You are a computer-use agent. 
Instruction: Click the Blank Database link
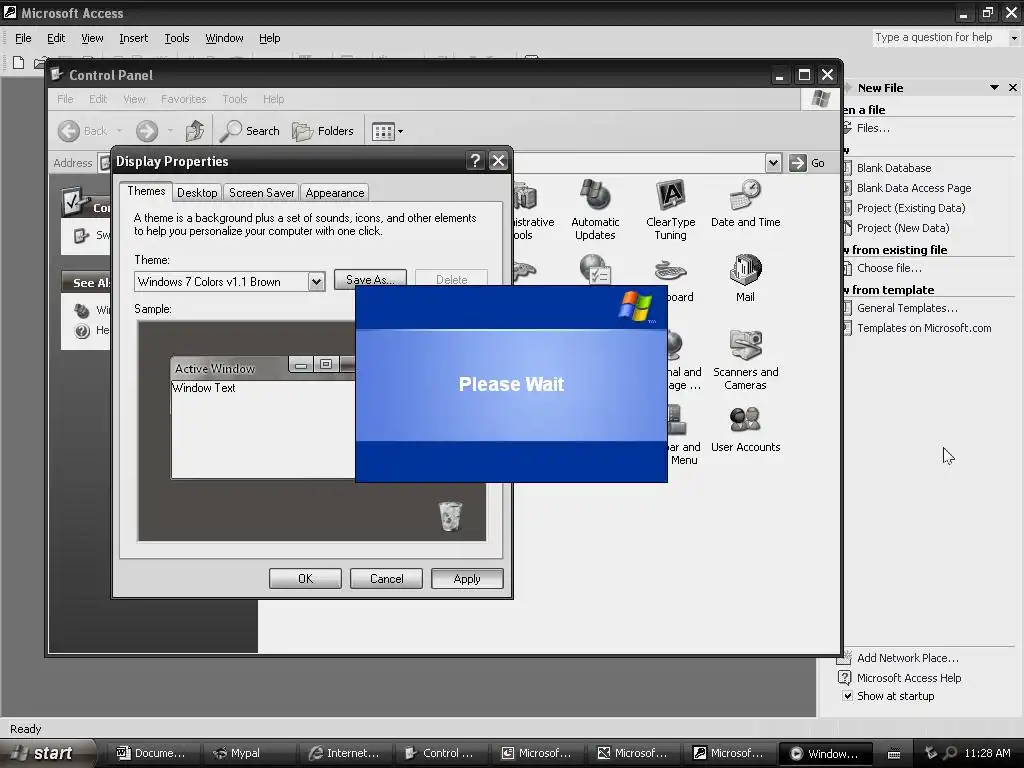[893, 168]
